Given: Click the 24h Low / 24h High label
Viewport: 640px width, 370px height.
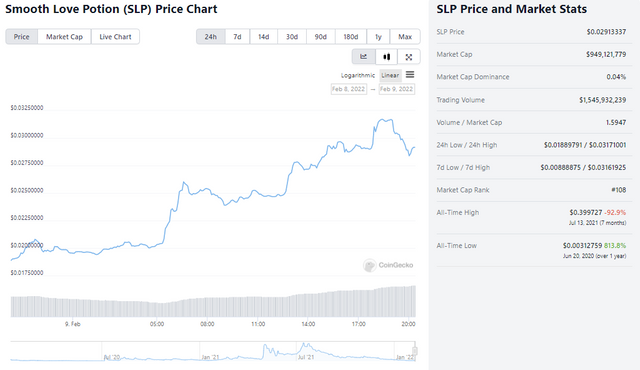Looking at the screenshot, I should [467, 145].
